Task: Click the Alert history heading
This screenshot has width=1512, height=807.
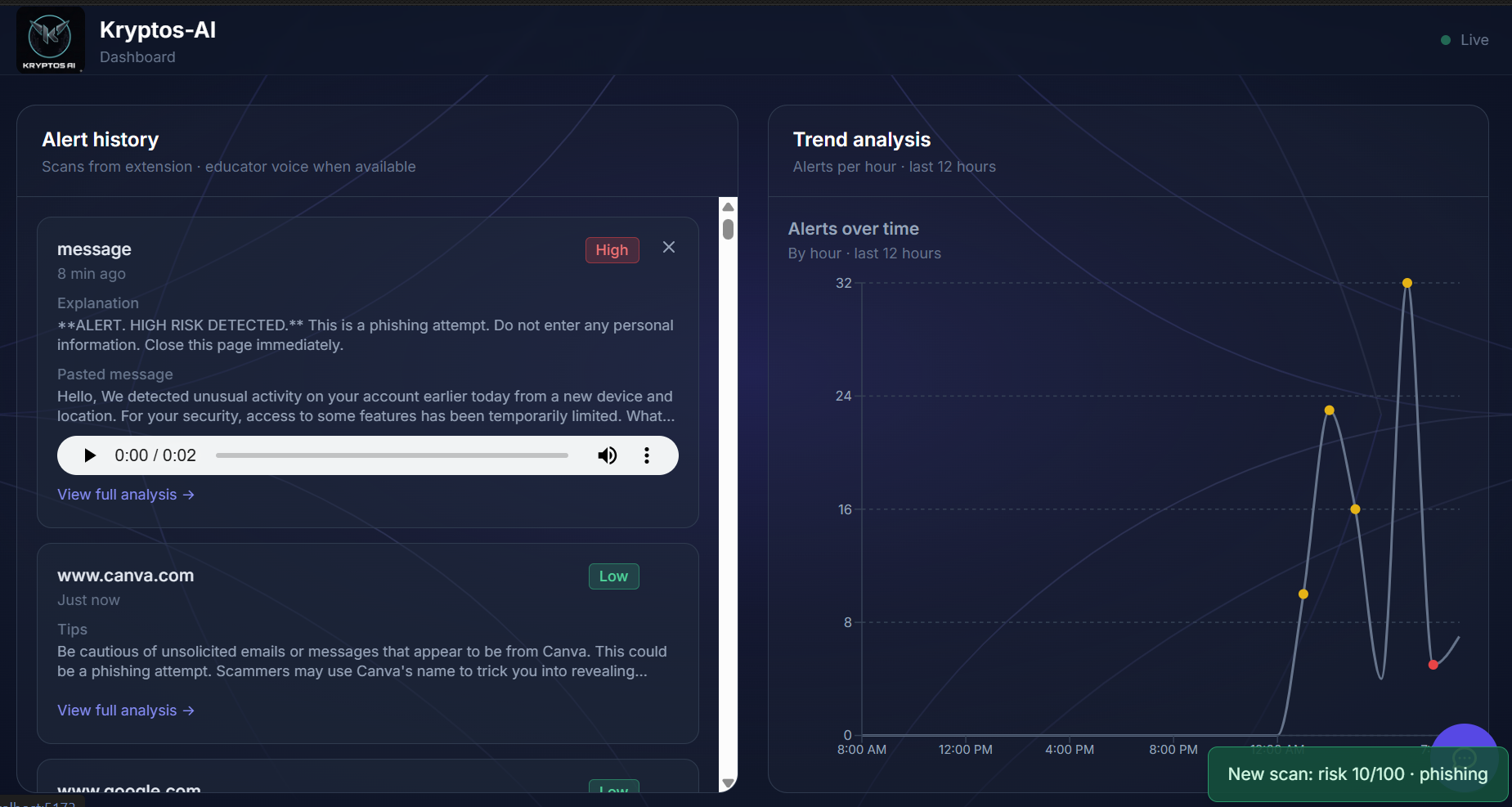Action: pyautogui.click(x=101, y=140)
